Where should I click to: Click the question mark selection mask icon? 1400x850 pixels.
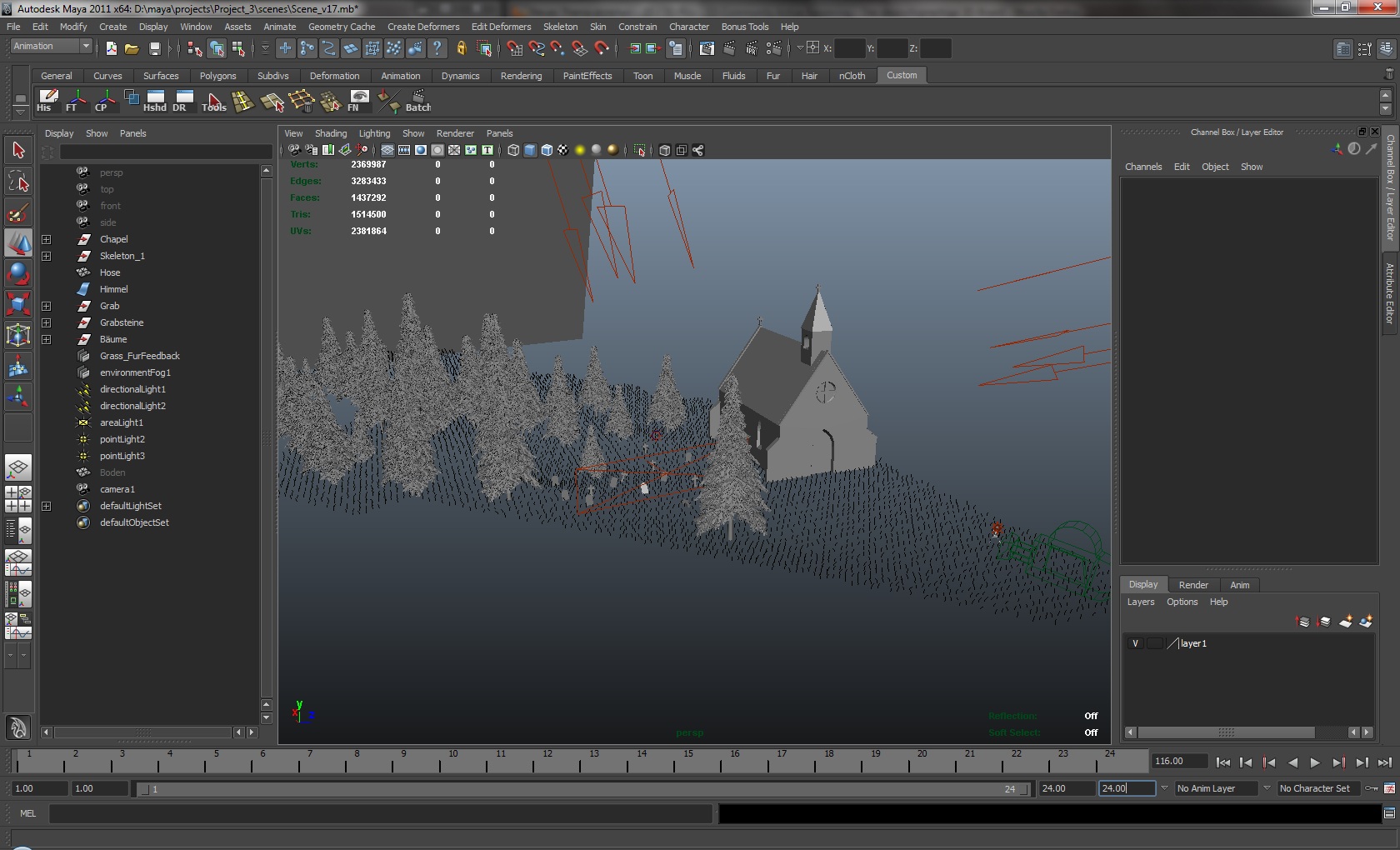point(437,48)
